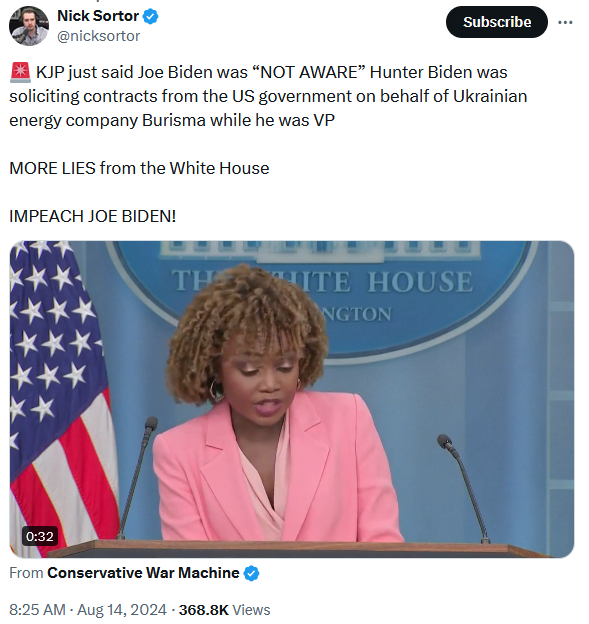Click the red siren emoji in tweet

click(20, 72)
